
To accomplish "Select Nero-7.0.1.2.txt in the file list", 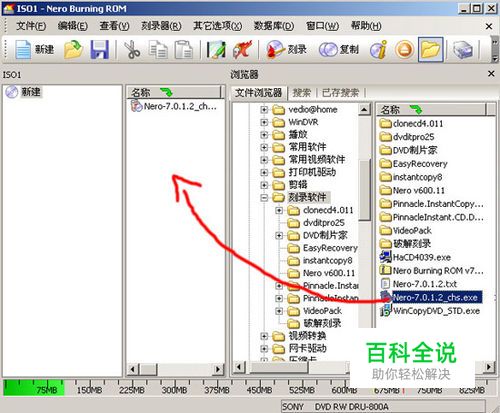I will [419, 284].
